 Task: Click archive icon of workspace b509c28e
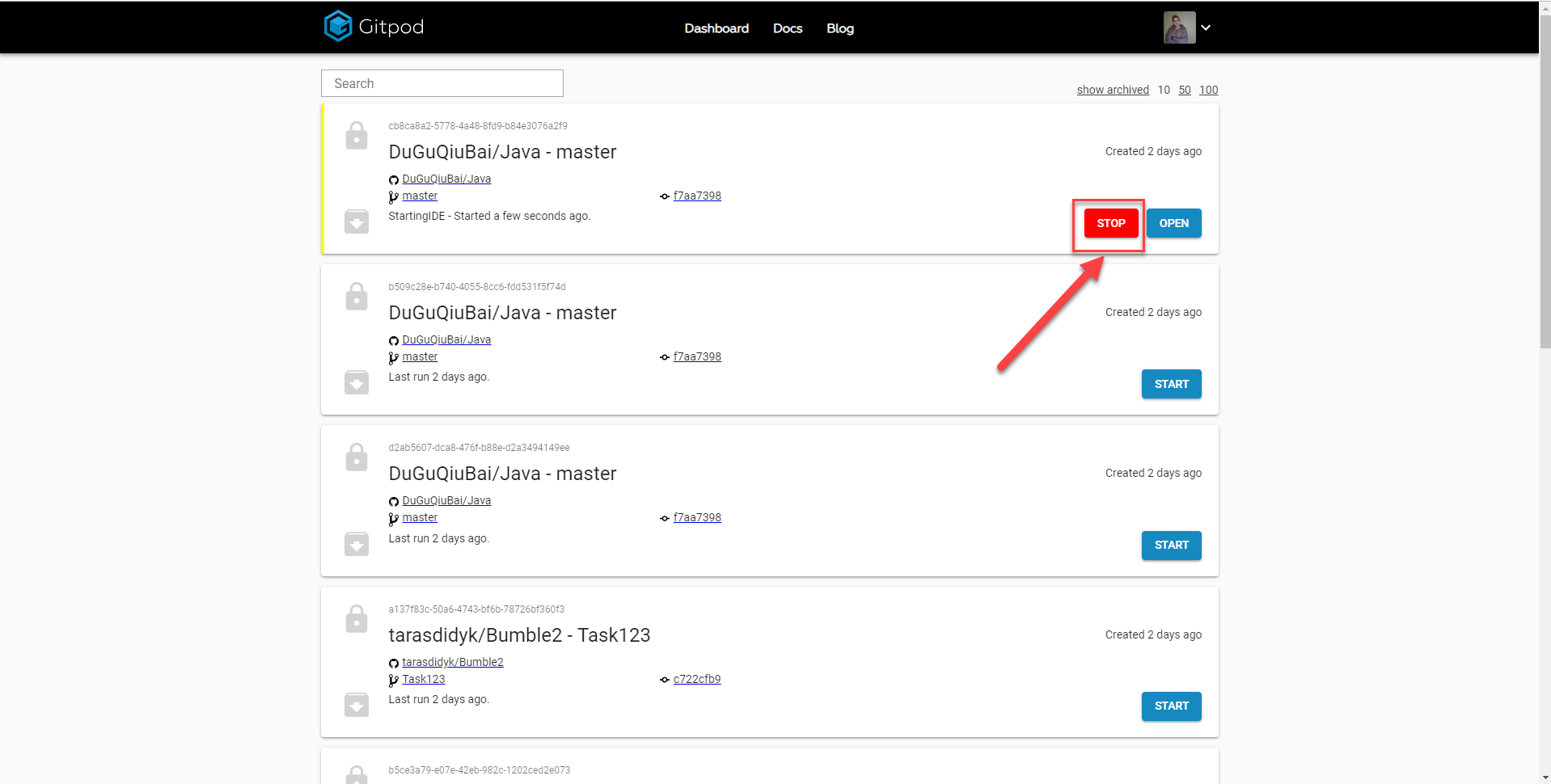click(357, 381)
